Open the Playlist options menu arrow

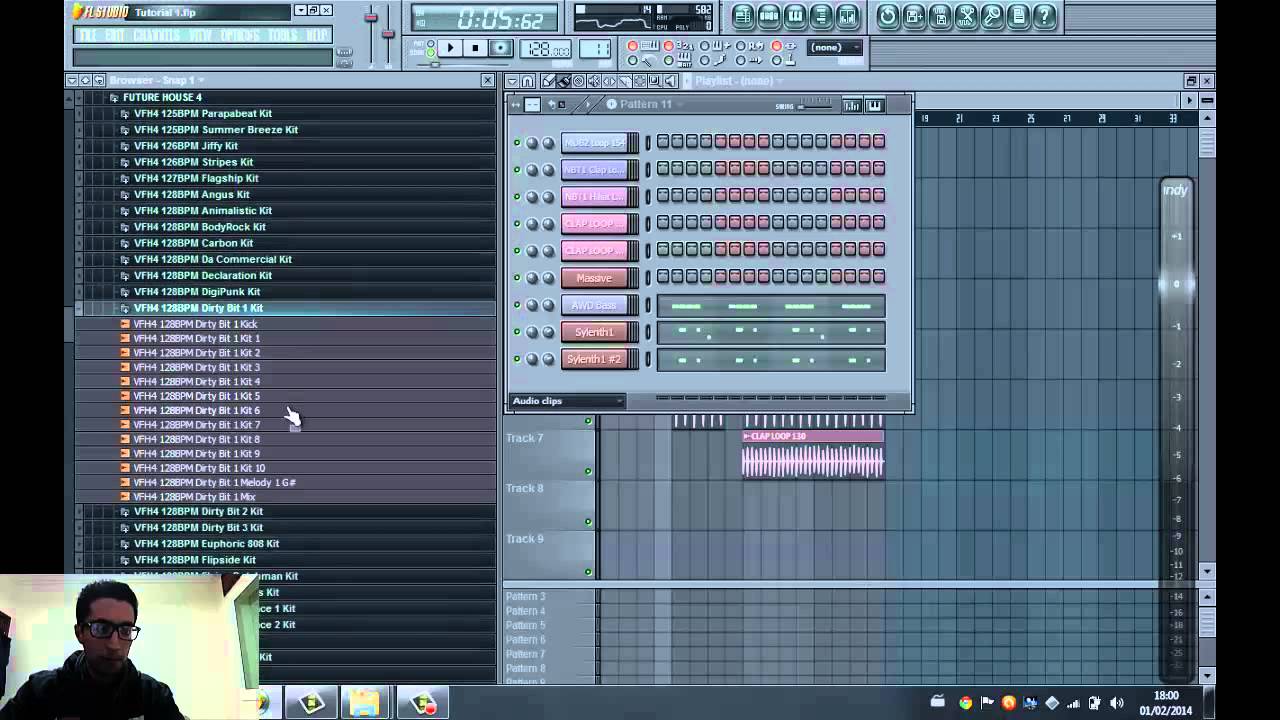pyautogui.click(x=511, y=81)
